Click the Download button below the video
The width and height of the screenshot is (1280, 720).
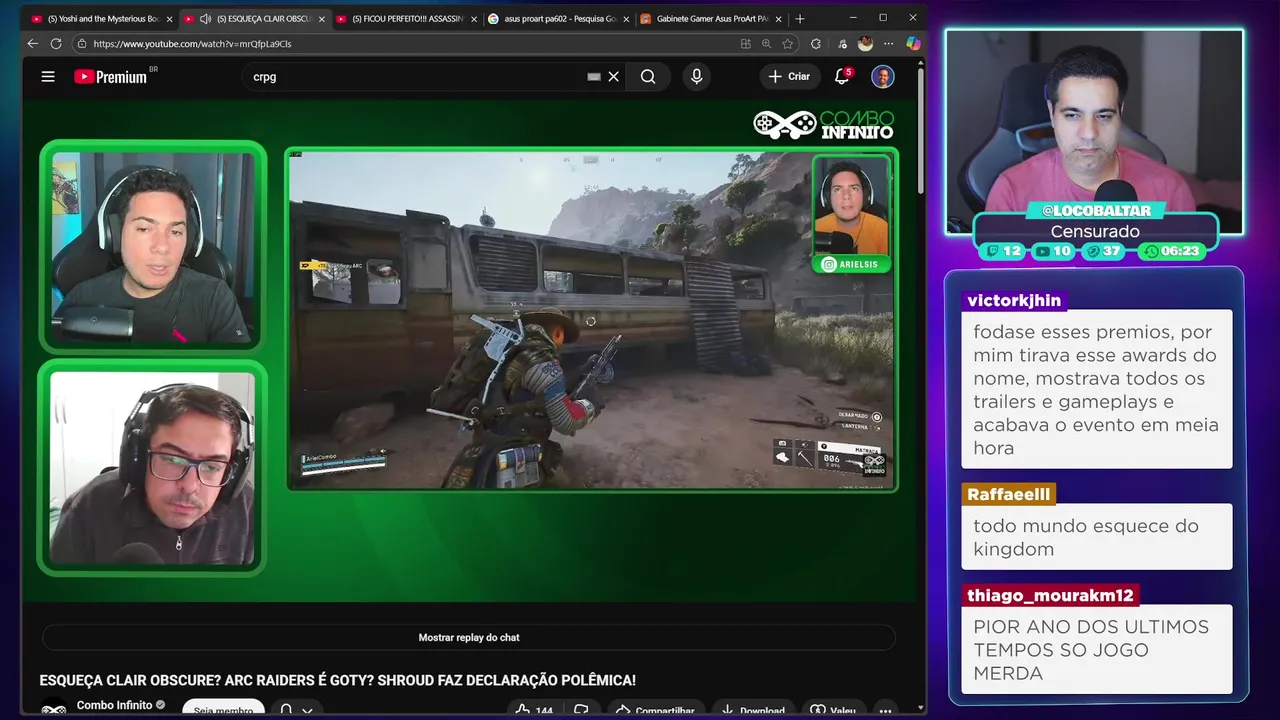(x=752, y=710)
